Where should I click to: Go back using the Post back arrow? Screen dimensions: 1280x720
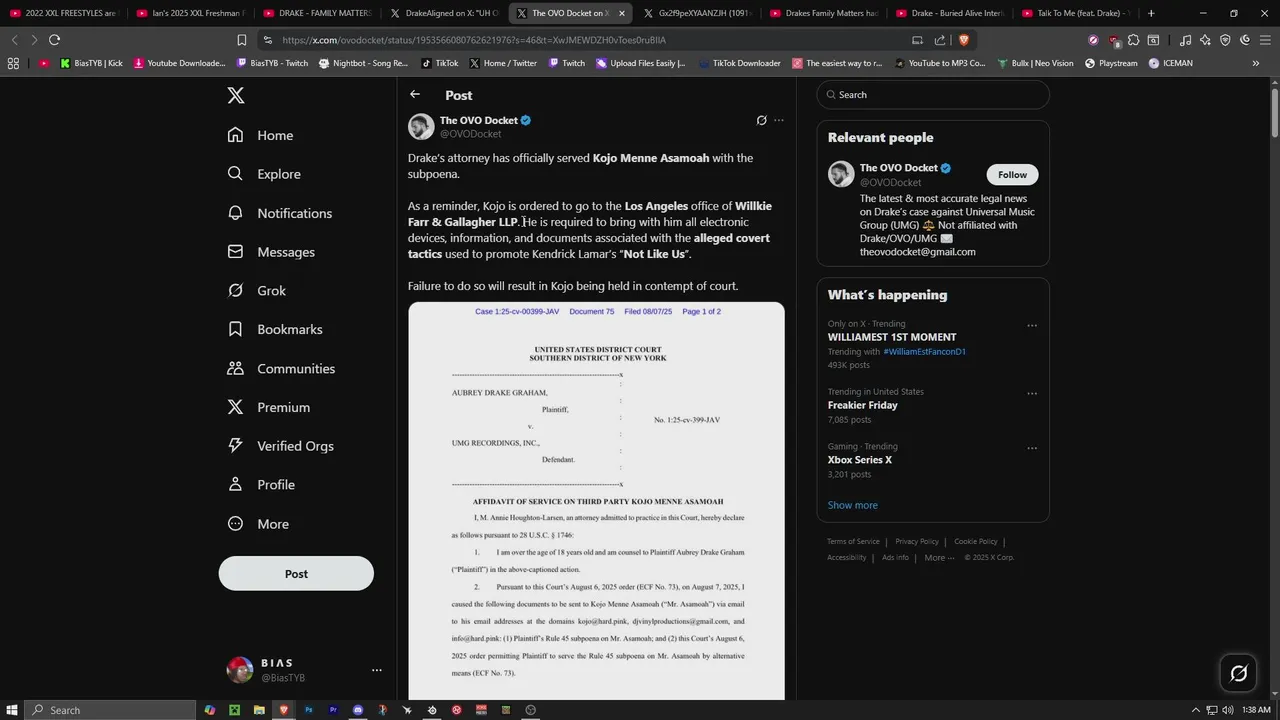pos(415,95)
